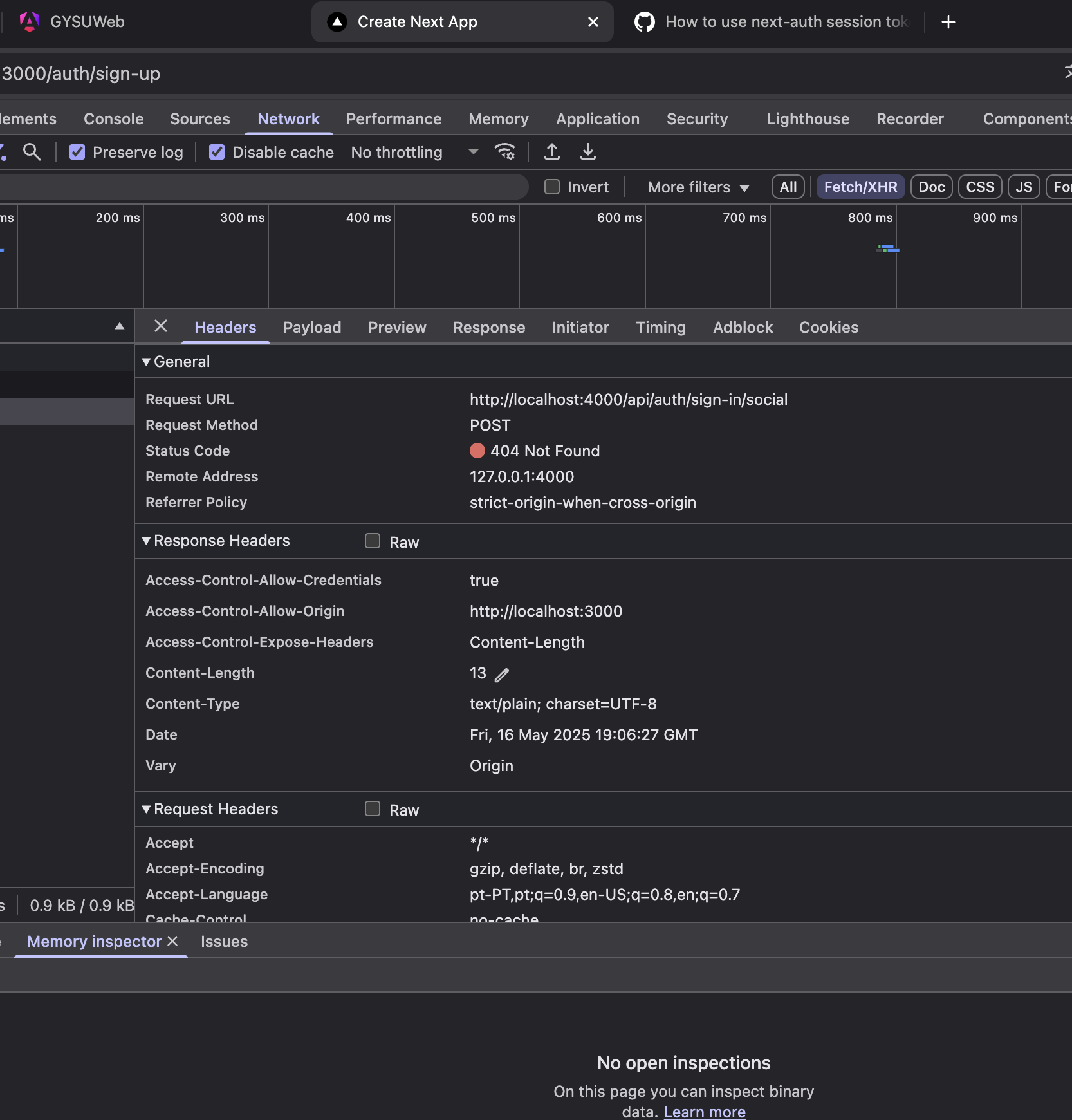1072x1120 pixels.
Task: Open the Security panel
Action: click(697, 119)
